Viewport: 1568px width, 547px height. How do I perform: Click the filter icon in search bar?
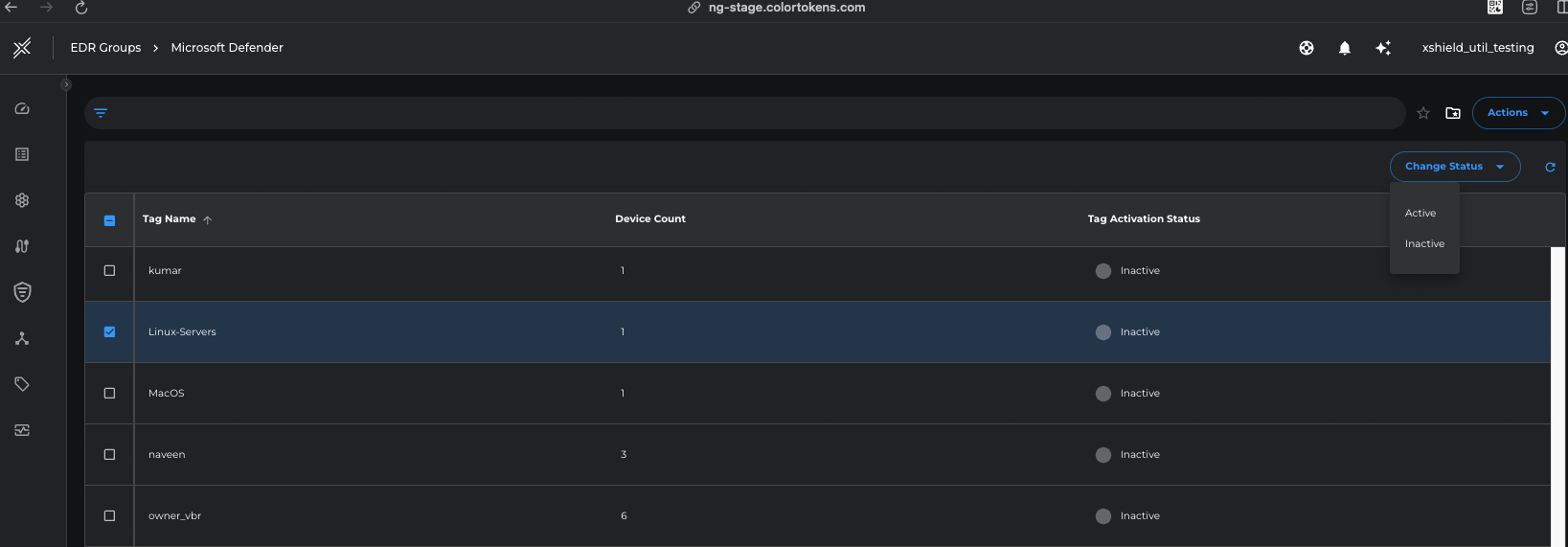pos(101,113)
